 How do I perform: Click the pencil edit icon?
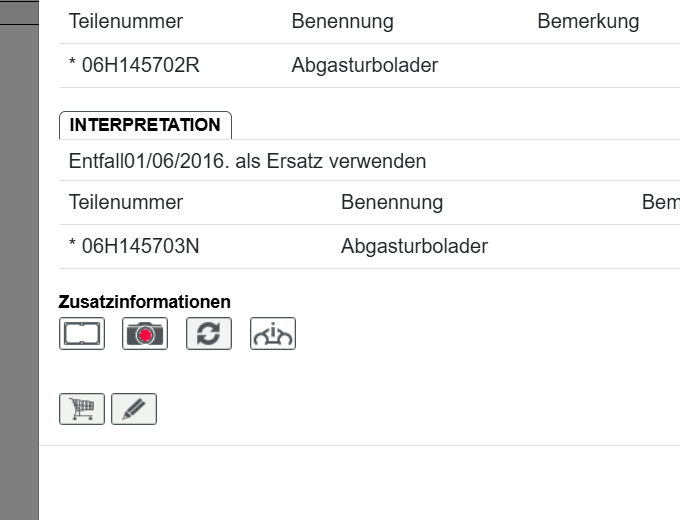134,409
